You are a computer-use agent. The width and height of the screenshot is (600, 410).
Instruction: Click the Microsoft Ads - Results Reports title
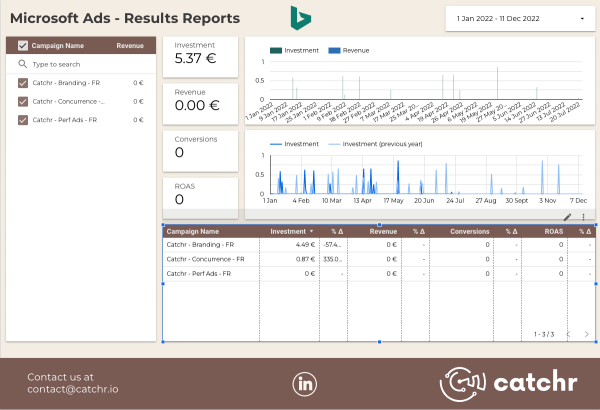(125, 18)
